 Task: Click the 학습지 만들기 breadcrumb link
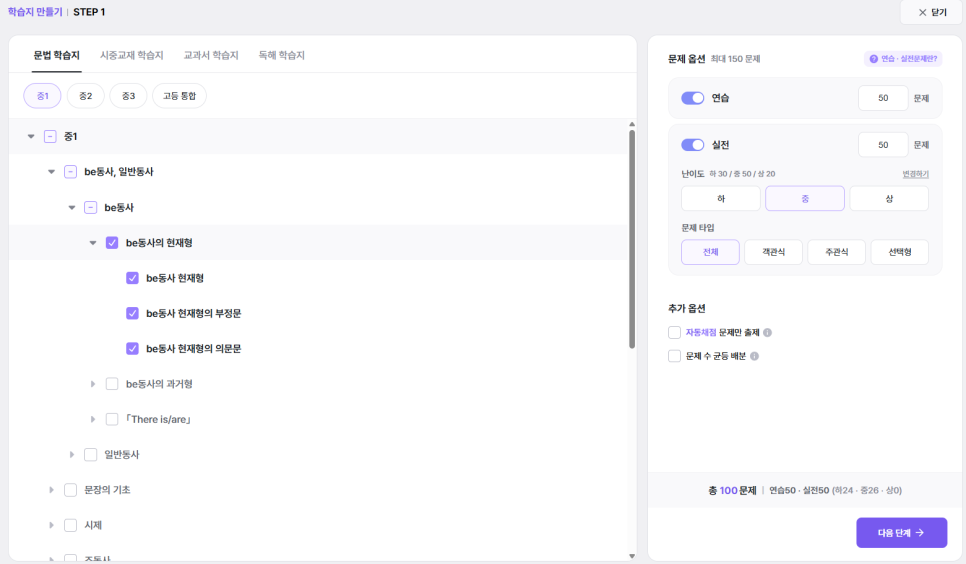(35, 12)
